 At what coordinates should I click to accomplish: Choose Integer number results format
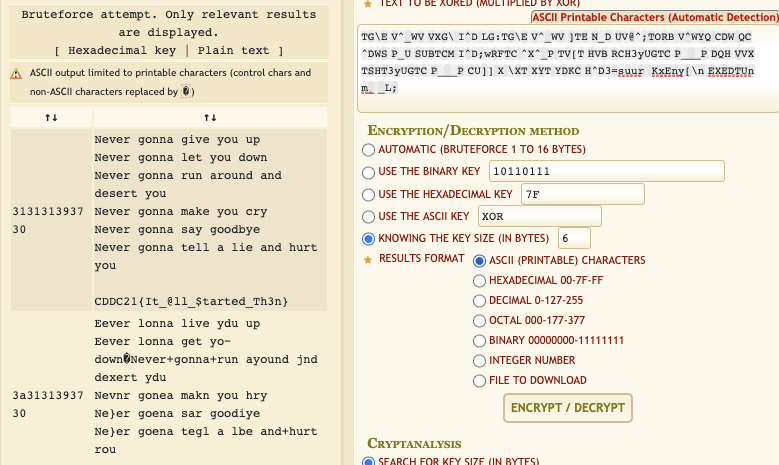pyautogui.click(x=479, y=361)
